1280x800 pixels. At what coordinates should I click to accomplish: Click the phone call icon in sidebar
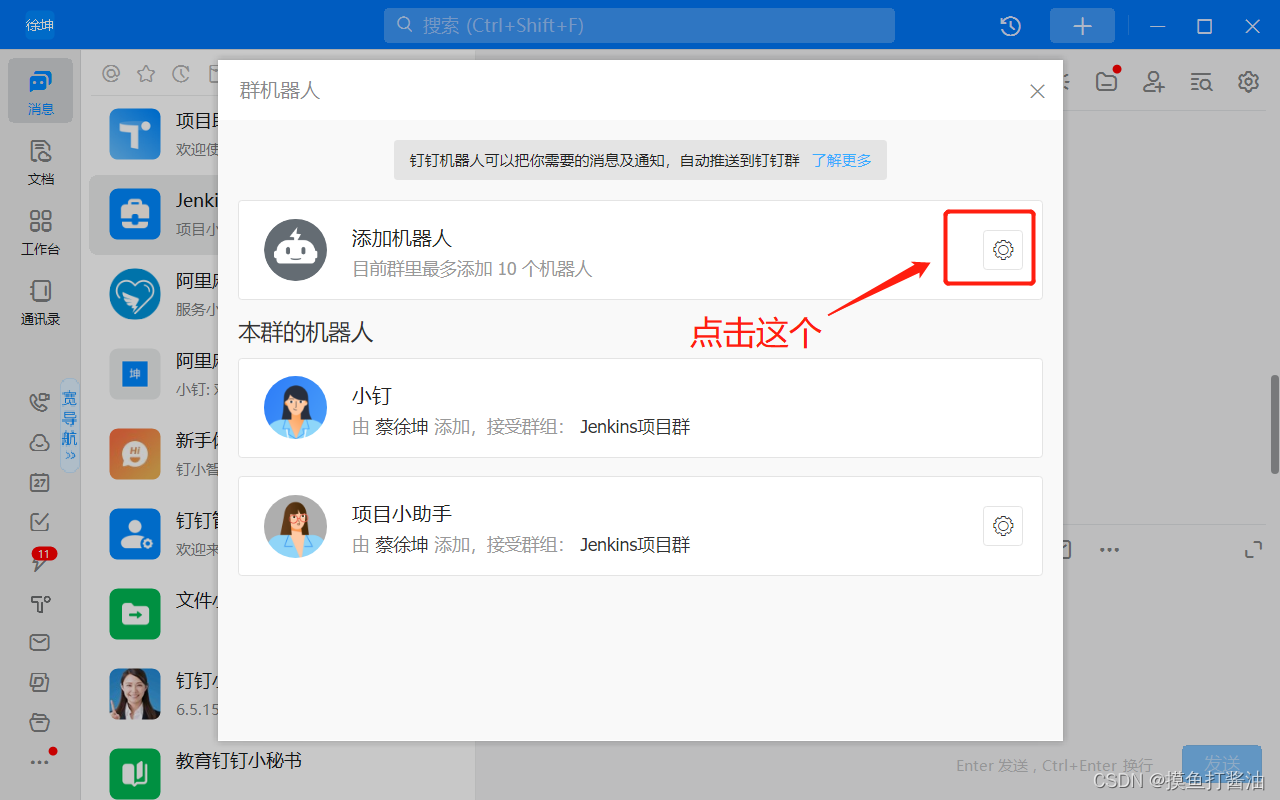(x=40, y=402)
